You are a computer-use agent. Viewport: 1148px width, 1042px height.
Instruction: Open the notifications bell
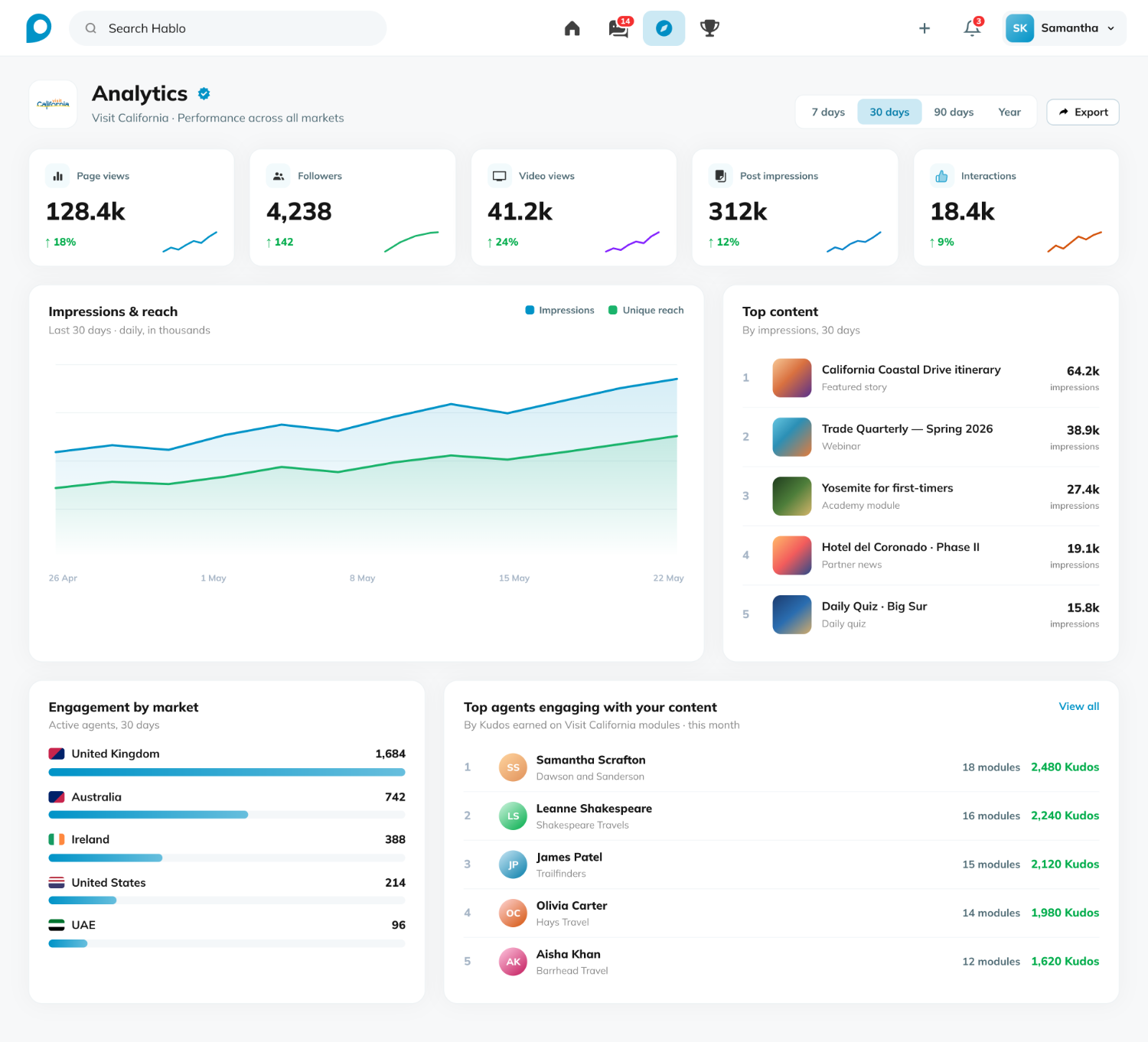click(x=972, y=28)
